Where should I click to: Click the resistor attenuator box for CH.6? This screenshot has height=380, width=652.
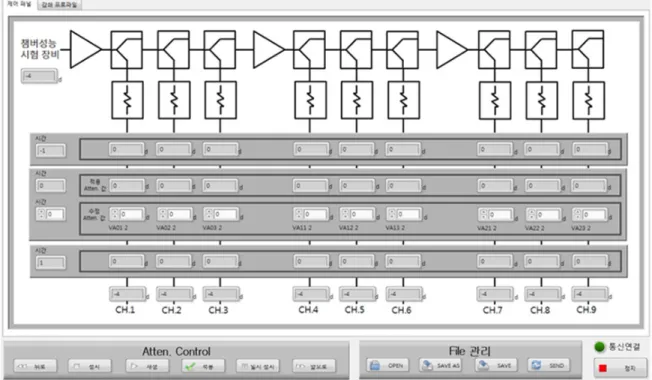click(x=404, y=100)
